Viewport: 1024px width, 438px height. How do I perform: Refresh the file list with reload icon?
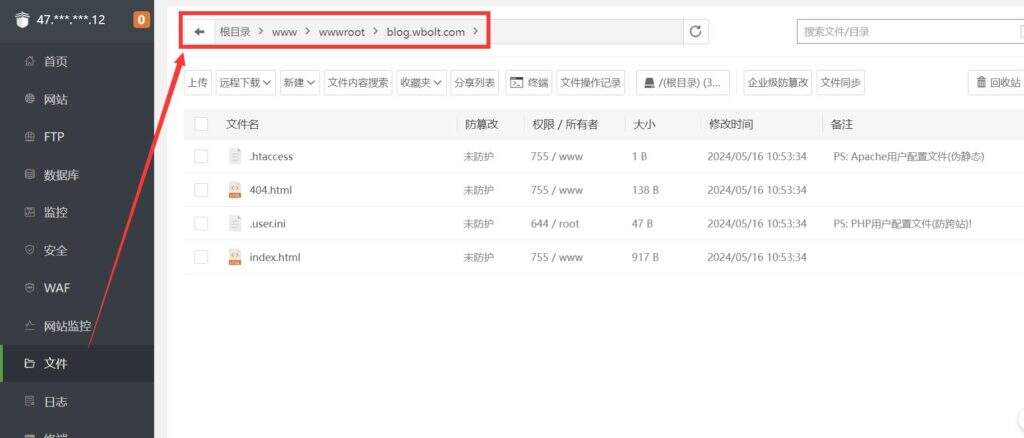coord(696,31)
